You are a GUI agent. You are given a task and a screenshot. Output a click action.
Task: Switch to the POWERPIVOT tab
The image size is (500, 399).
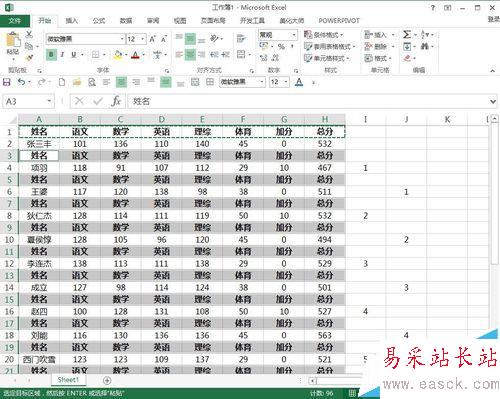click(x=339, y=21)
